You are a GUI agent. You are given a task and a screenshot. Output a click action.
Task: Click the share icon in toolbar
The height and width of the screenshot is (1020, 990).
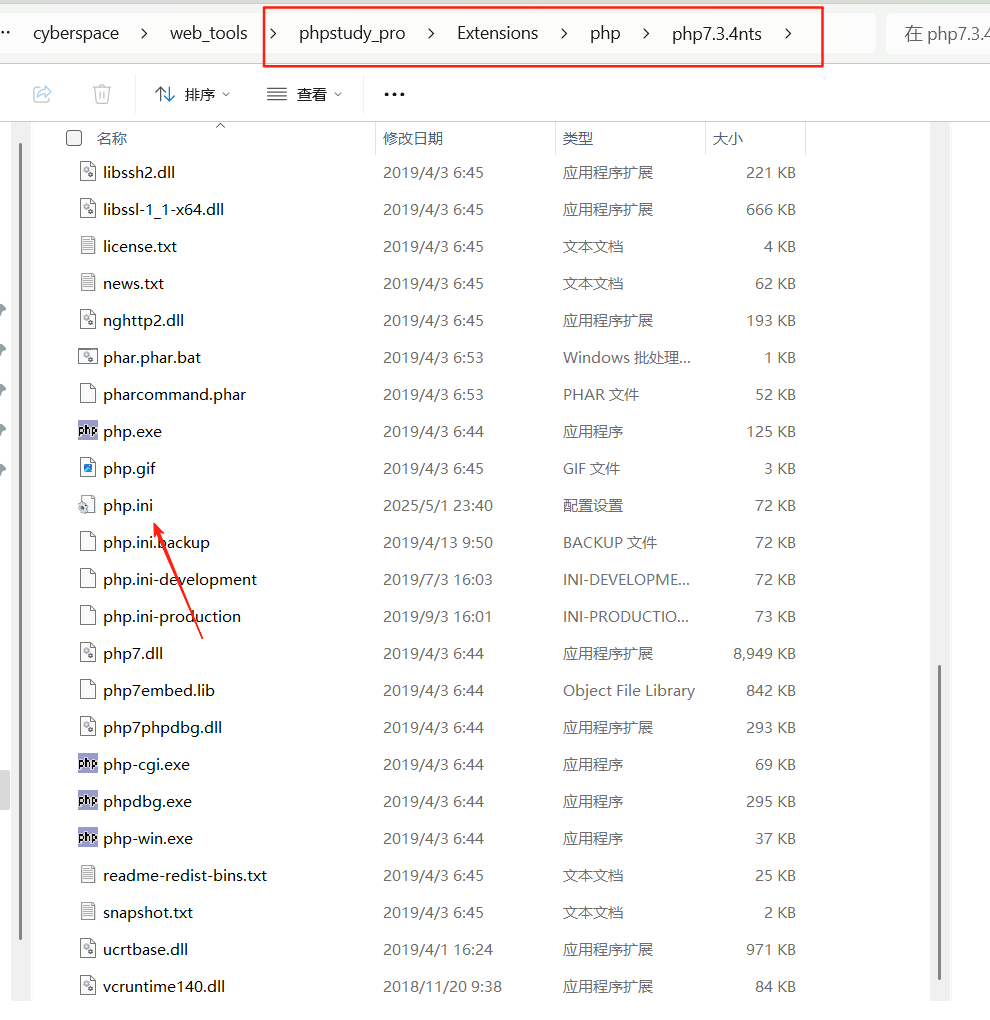click(x=42, y=94)
